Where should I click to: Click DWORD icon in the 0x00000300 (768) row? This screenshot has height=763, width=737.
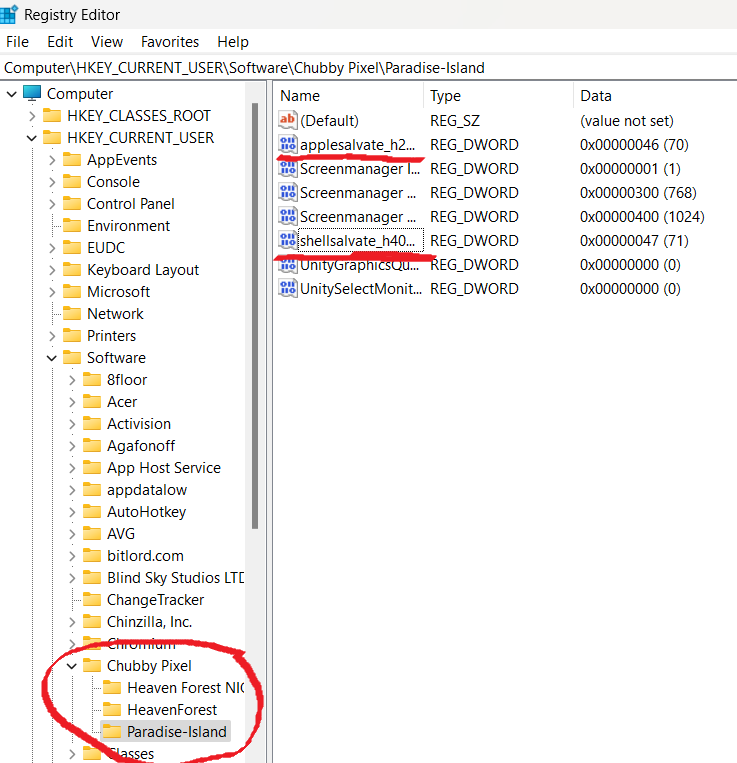coord(288,192)
